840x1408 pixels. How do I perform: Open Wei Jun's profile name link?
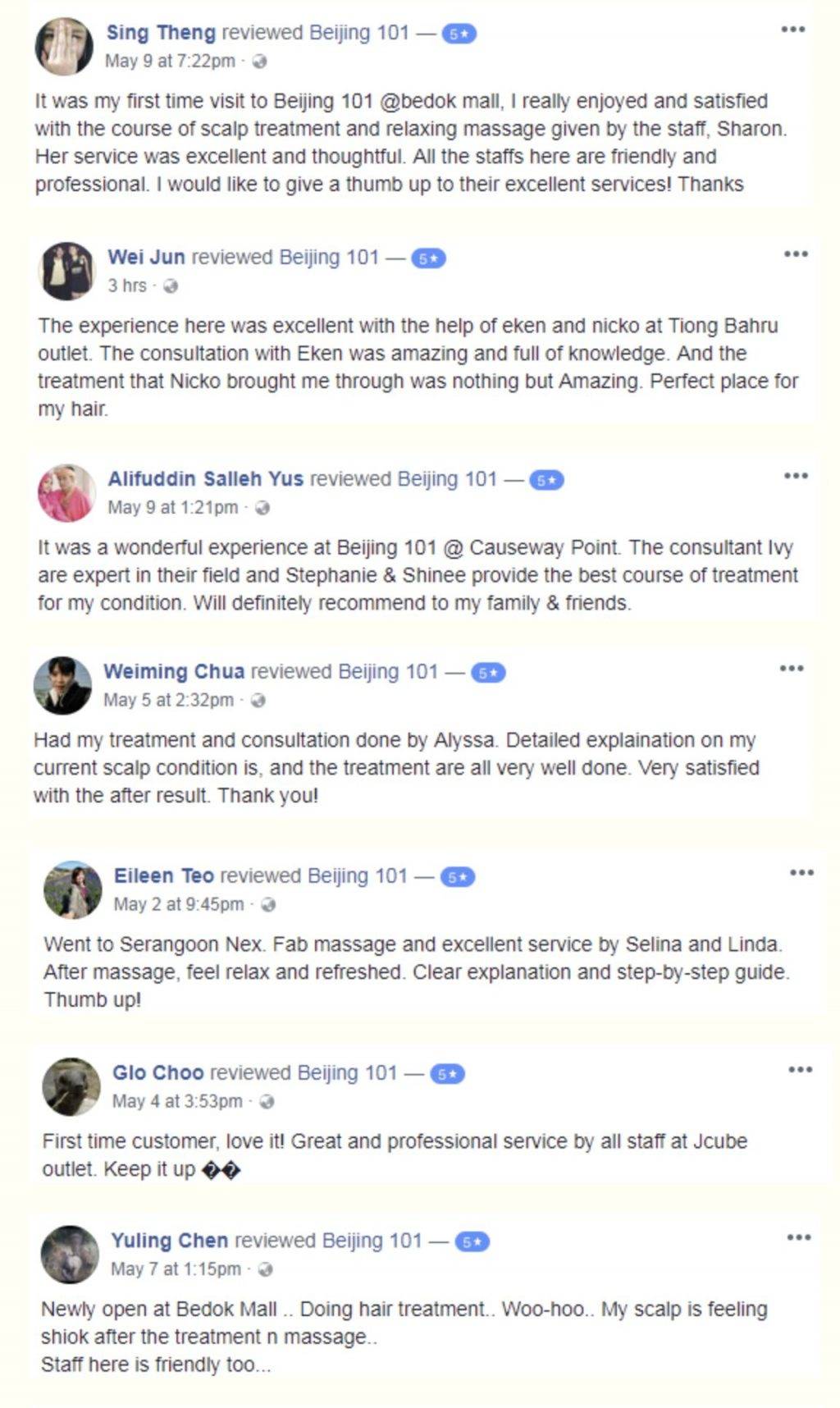point(146,257)
